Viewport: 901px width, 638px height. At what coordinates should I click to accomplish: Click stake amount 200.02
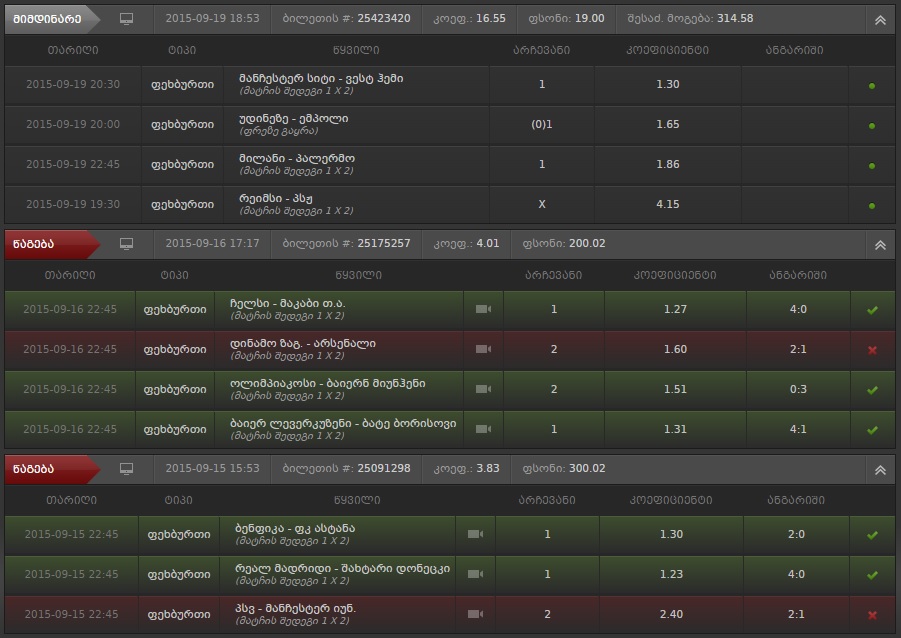(x=587, y=243)
